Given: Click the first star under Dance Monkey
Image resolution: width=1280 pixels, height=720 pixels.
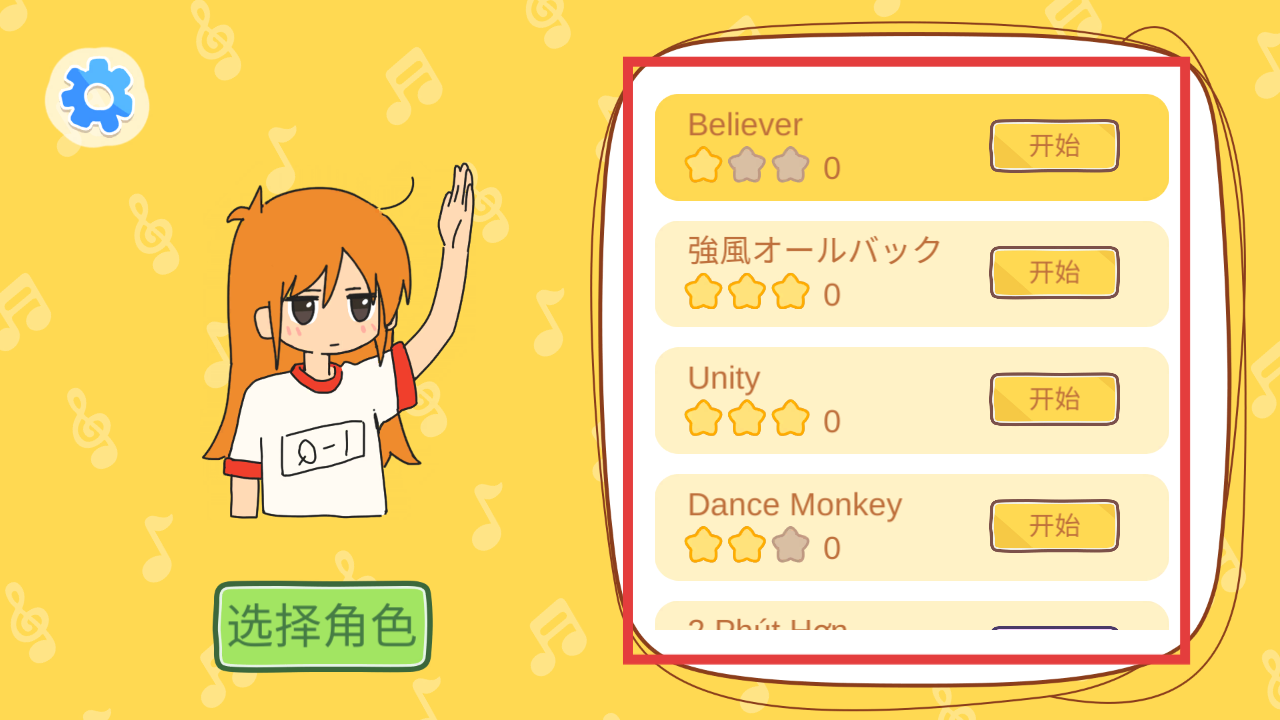Looking at the screenshot, I should coord(704,545).
